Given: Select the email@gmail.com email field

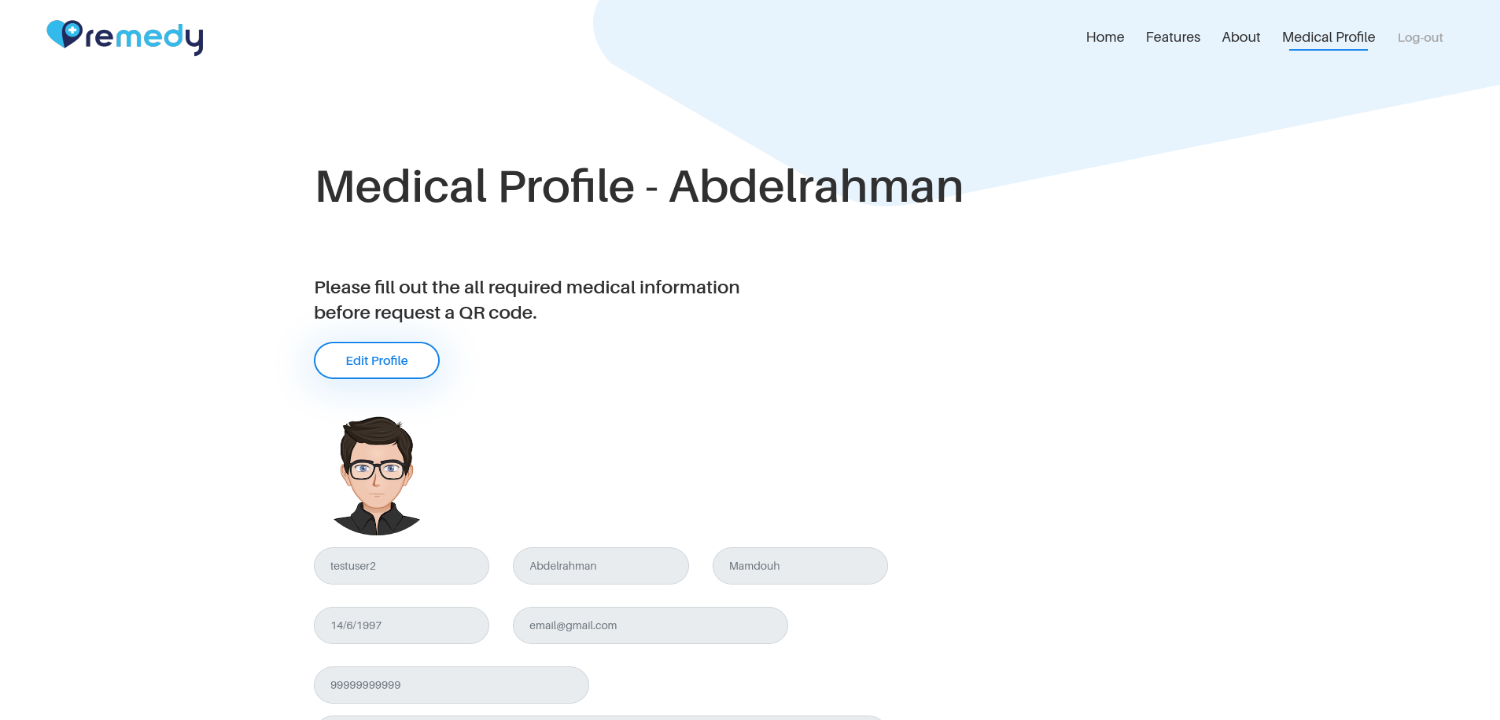Looking at the screenshot, I should pos(650,625).
